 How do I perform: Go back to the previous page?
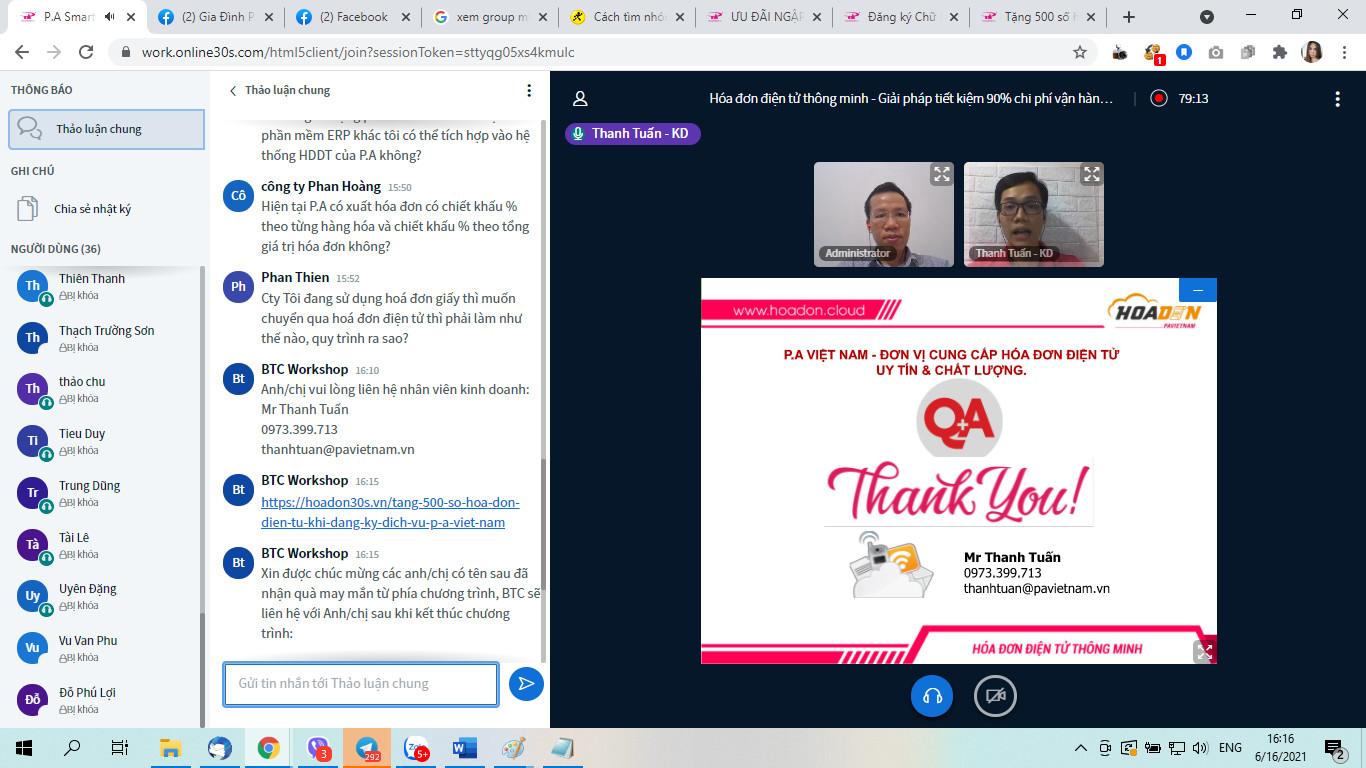click(x=22, y=52)
